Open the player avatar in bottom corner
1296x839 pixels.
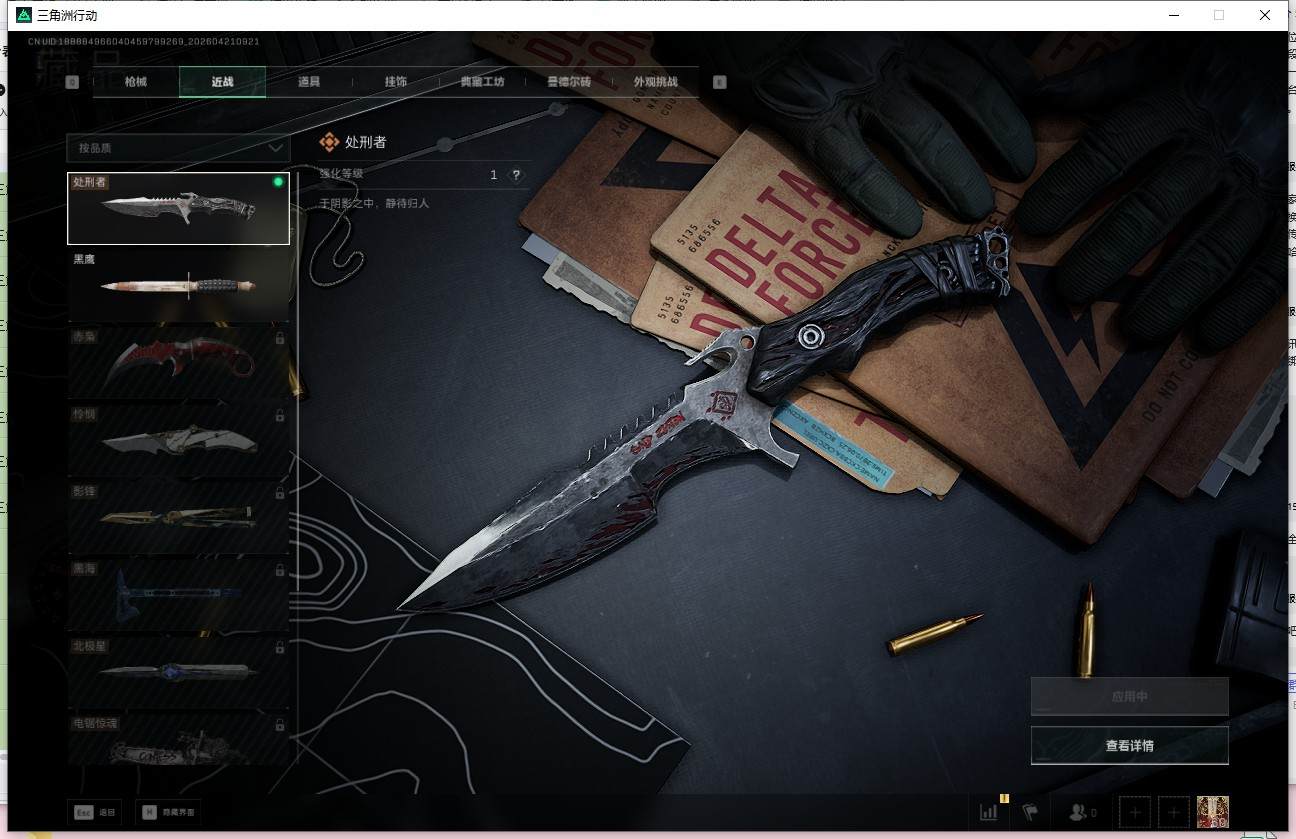pos(1212,812)
